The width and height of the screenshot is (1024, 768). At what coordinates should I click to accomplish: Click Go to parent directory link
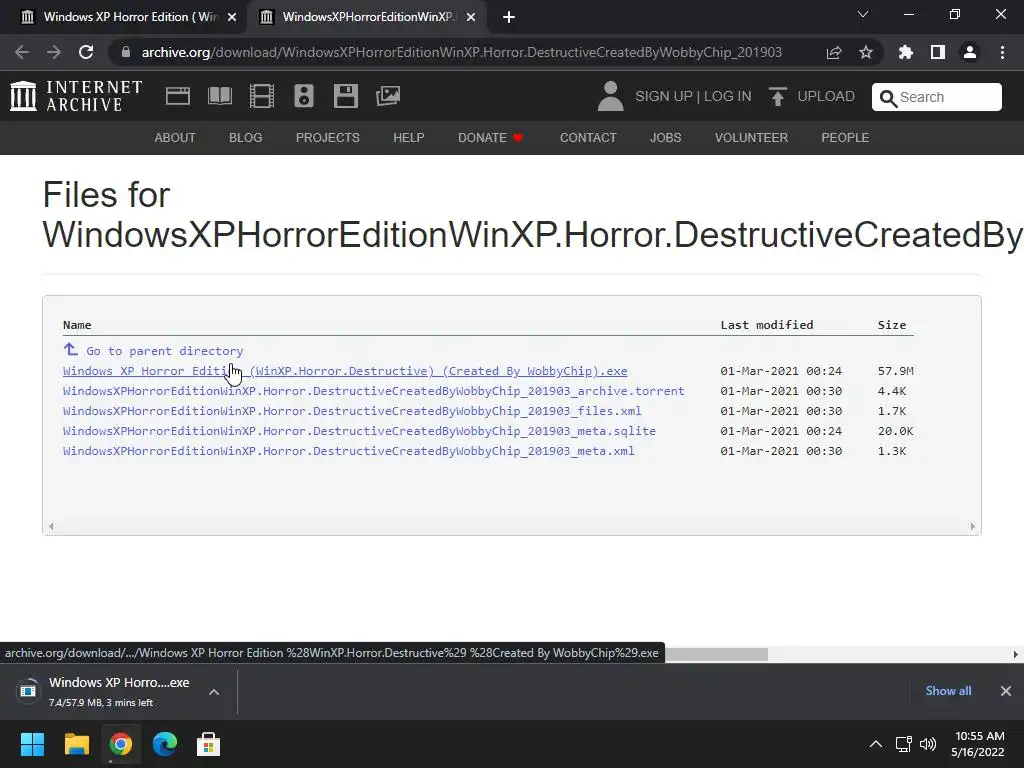(x=165, y=351)
